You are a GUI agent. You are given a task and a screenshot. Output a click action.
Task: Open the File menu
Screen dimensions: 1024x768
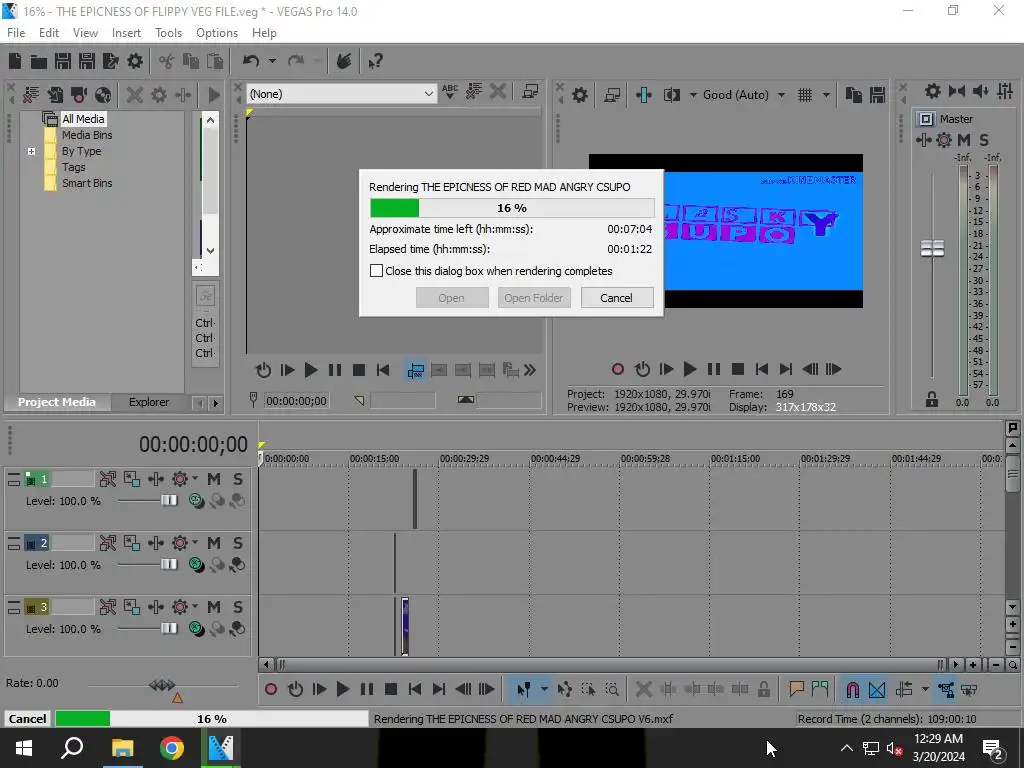16,33
